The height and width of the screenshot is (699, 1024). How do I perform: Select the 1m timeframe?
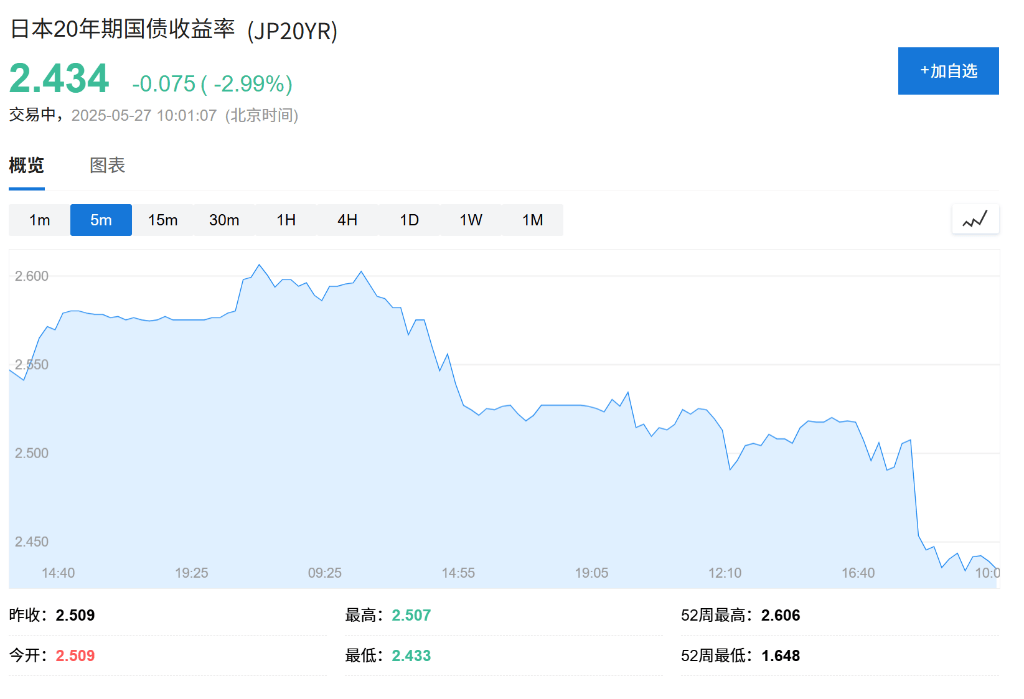pyautogui.click(x=38, y=220)
